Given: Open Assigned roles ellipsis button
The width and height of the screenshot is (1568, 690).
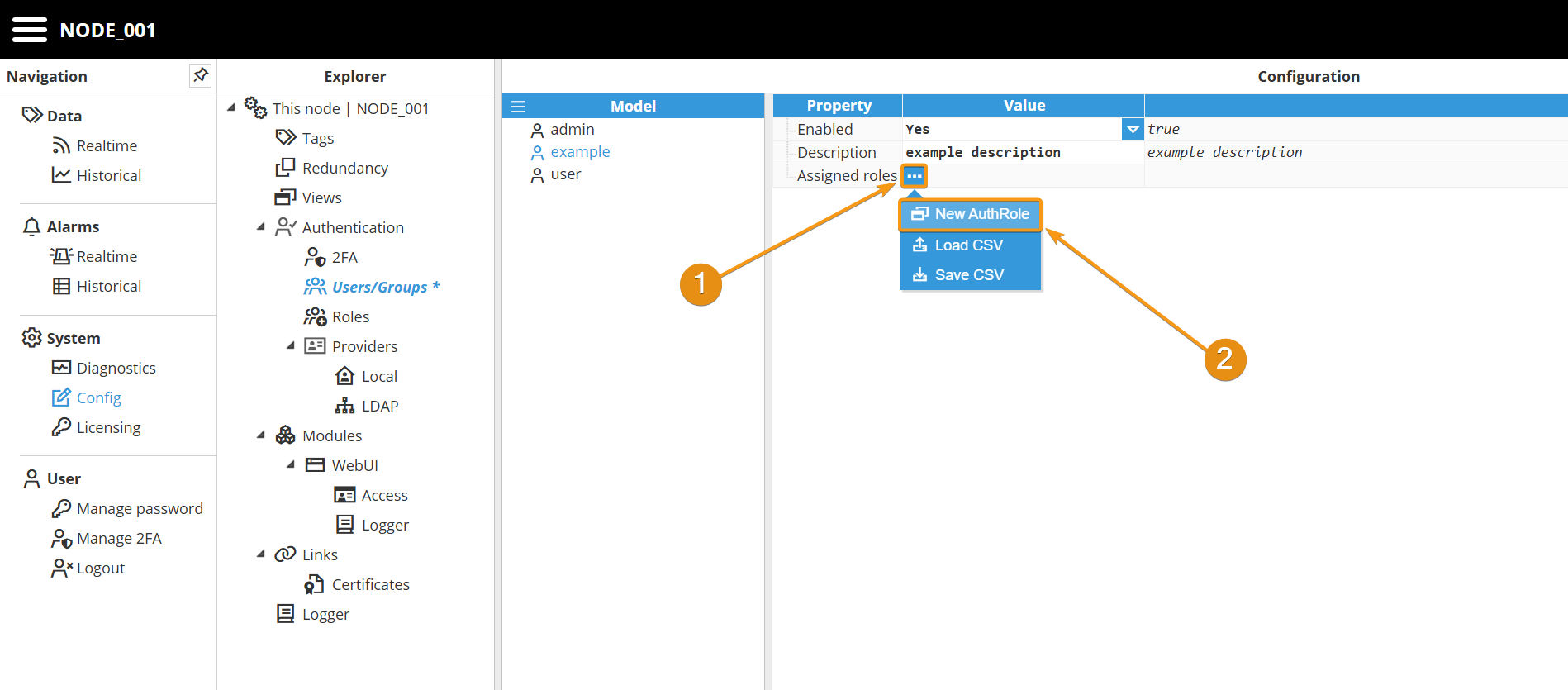Looking at the screenshot, I should point(914,176).
